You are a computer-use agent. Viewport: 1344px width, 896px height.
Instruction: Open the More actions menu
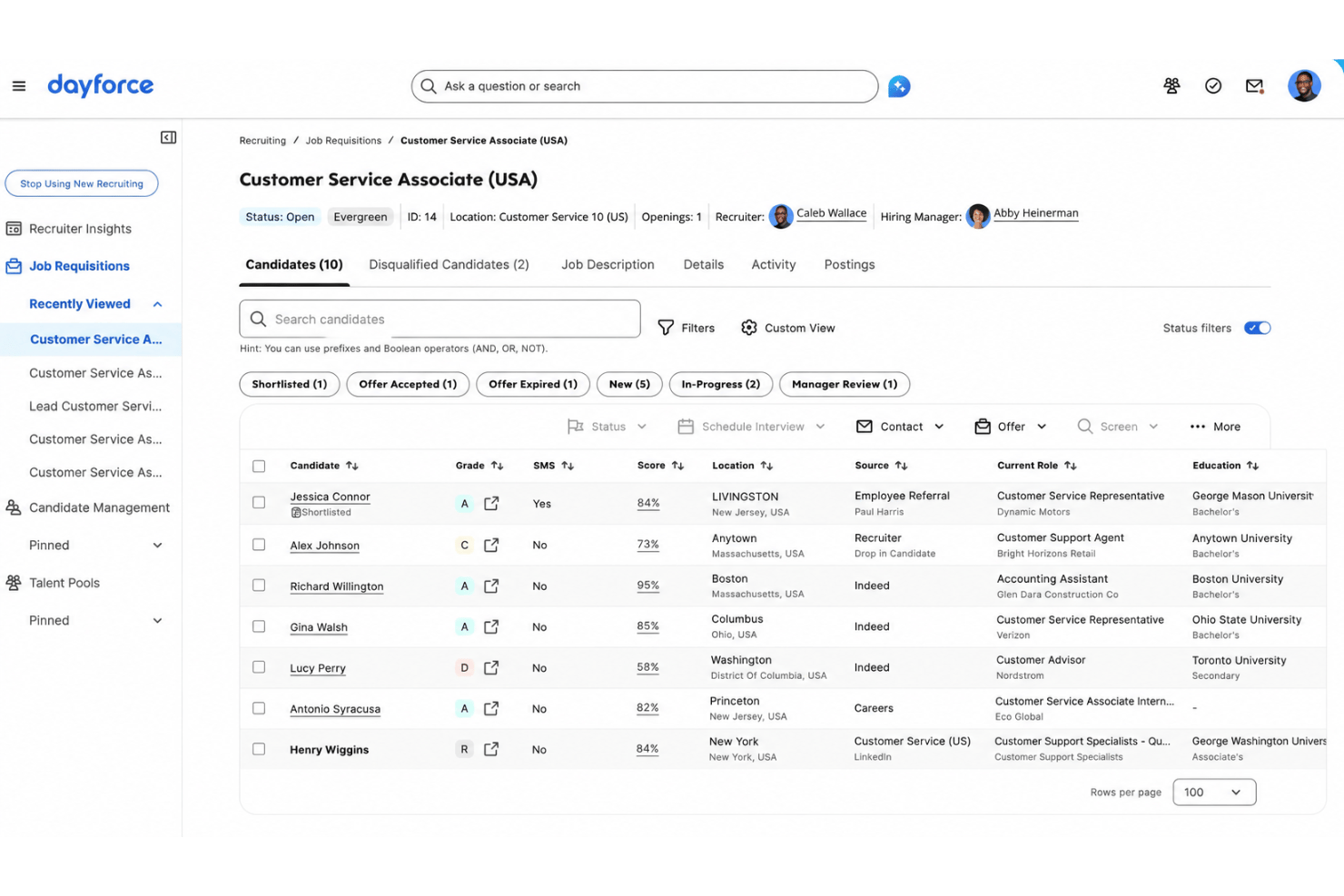[1215, 427]
